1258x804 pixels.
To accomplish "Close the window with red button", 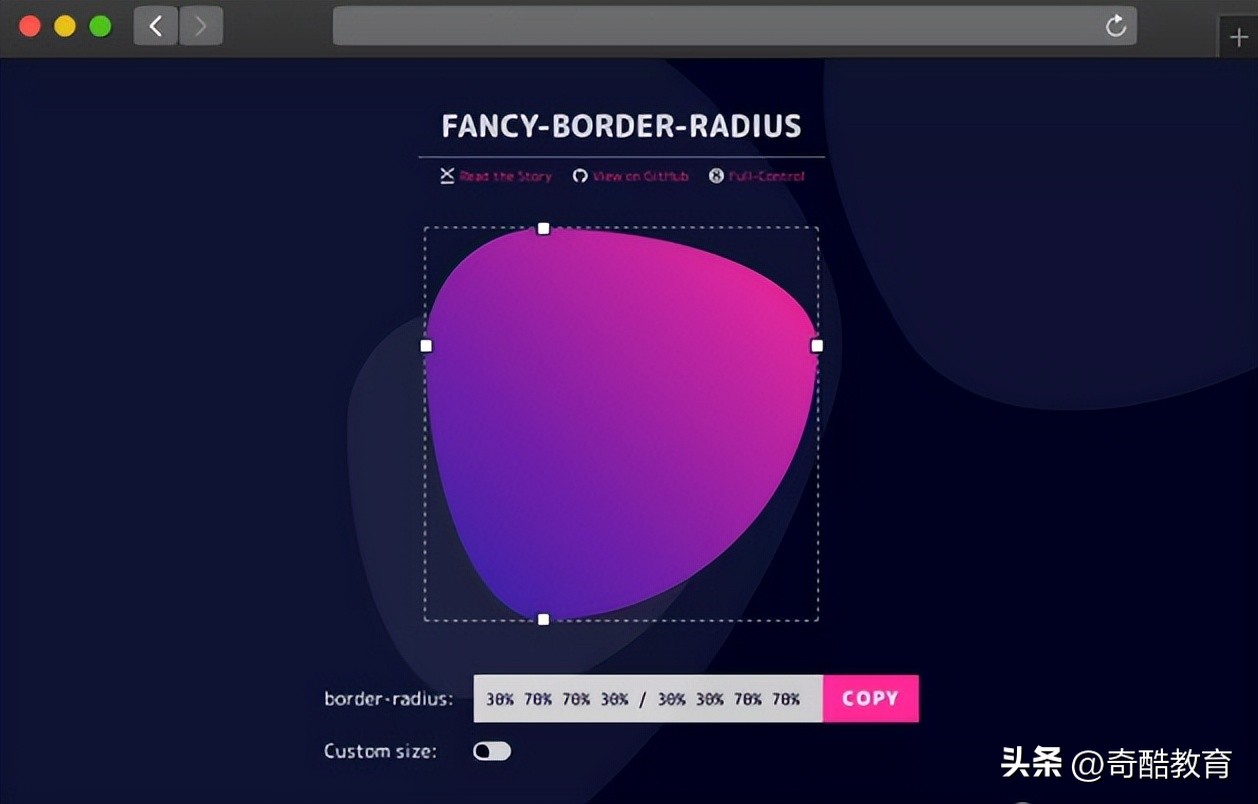I will 30,26.
